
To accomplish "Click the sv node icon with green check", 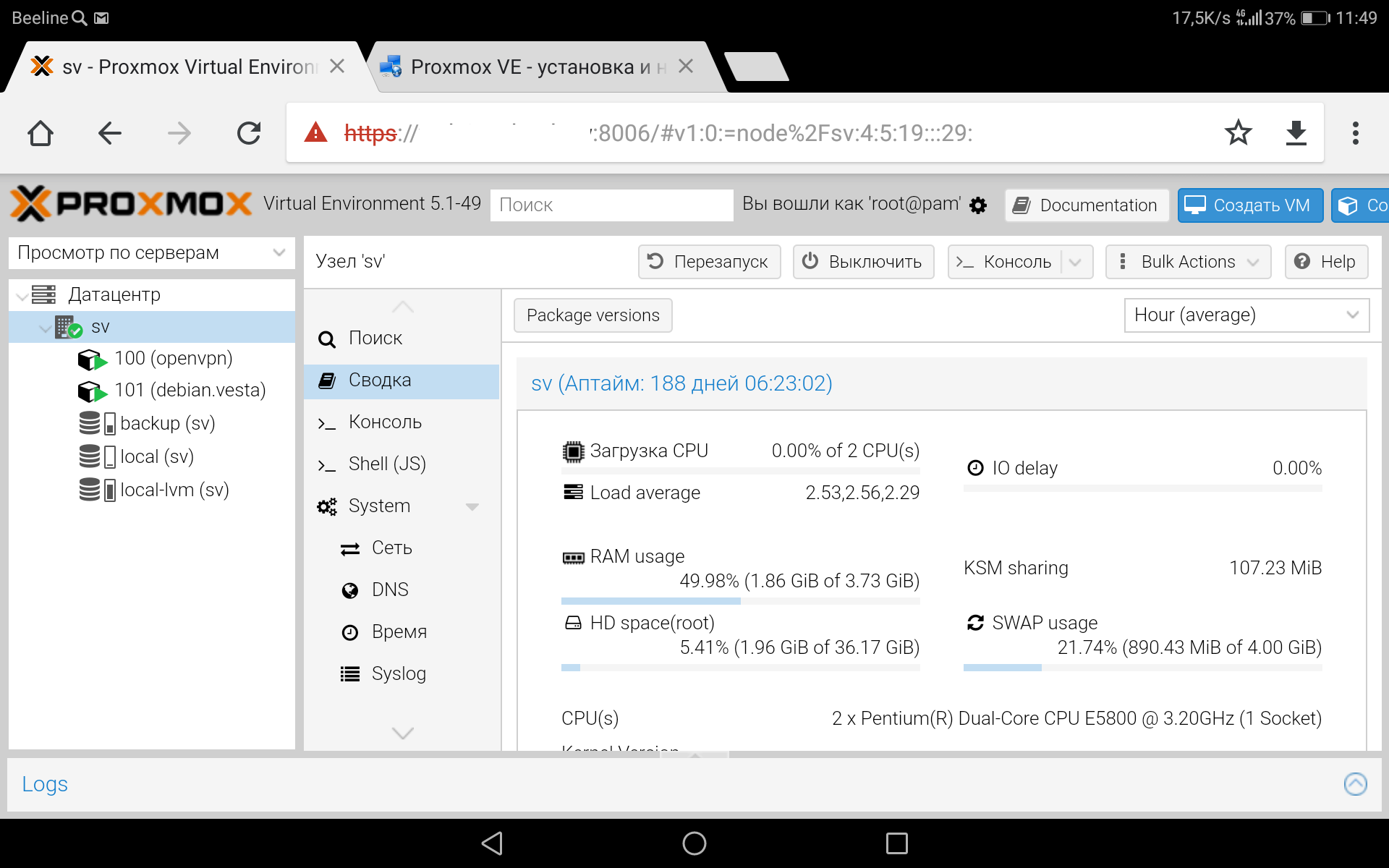I will point(69,327).
